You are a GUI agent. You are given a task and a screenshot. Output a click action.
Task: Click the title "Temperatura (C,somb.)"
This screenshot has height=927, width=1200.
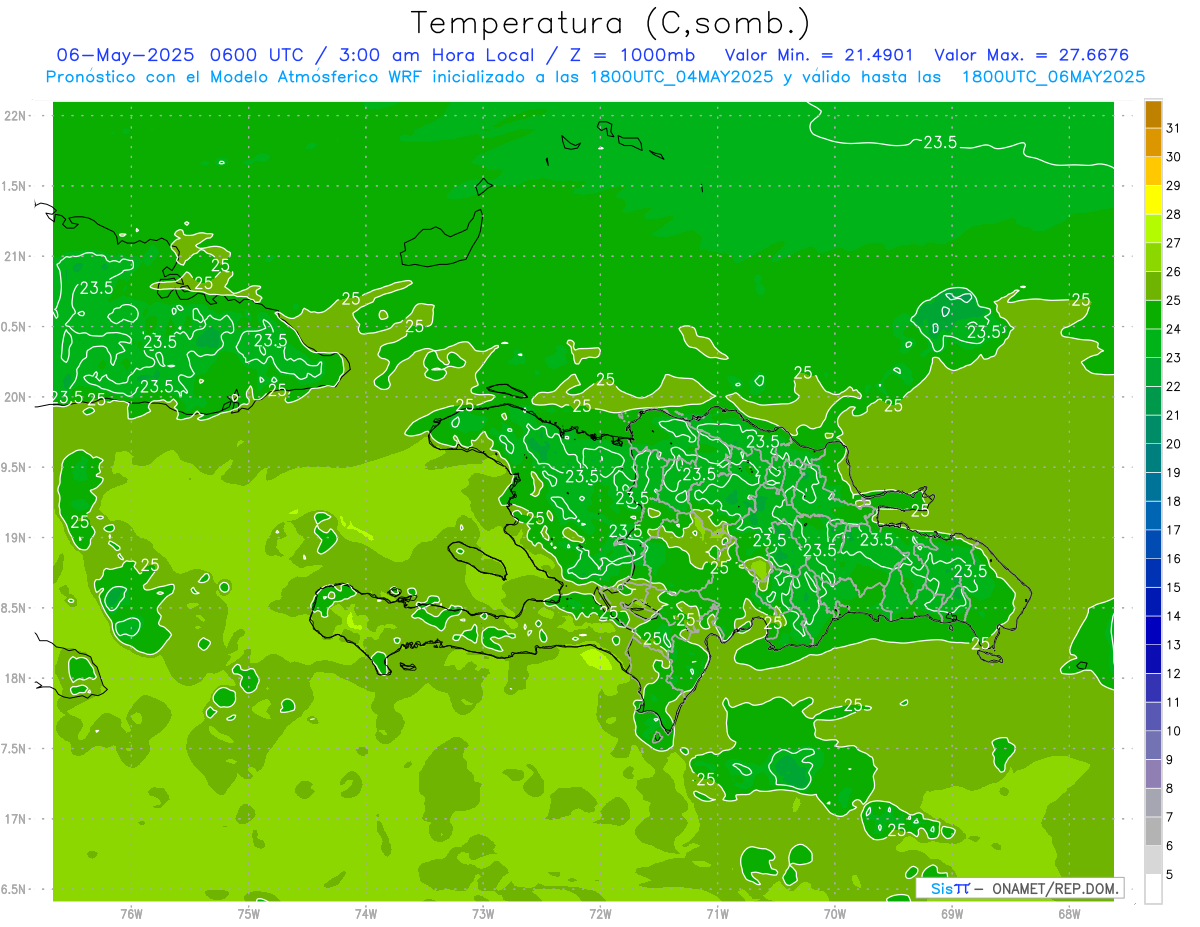click(611, 24)
